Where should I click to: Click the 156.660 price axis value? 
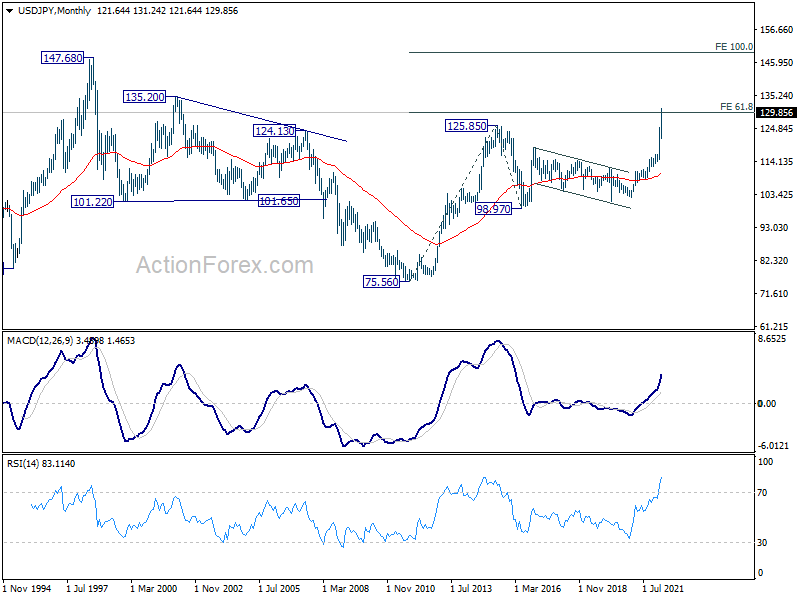pos(777,30)
